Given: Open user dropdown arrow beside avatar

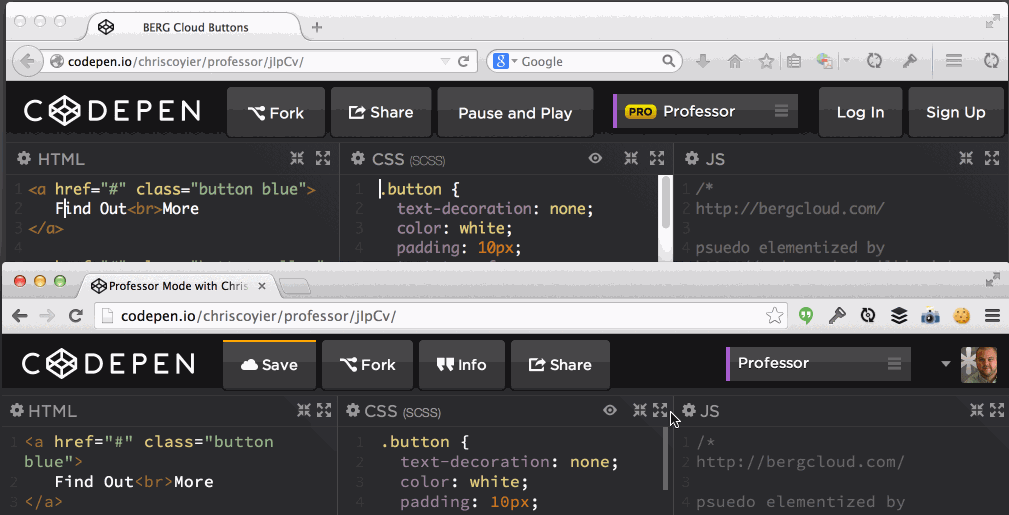Looking at the screenshot, I should pyautogui.click(x=945, y=364).
